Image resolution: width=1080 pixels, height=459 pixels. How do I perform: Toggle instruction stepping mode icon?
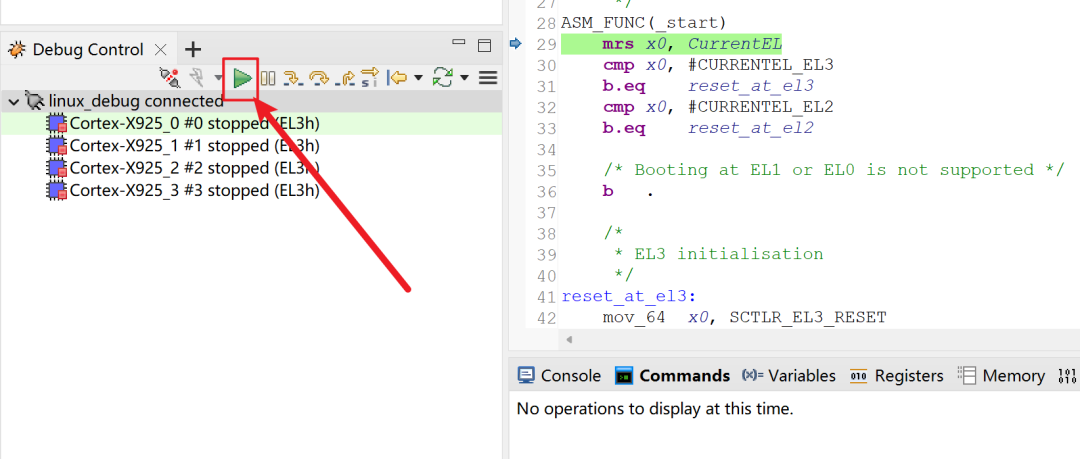[x=369, y=77]
